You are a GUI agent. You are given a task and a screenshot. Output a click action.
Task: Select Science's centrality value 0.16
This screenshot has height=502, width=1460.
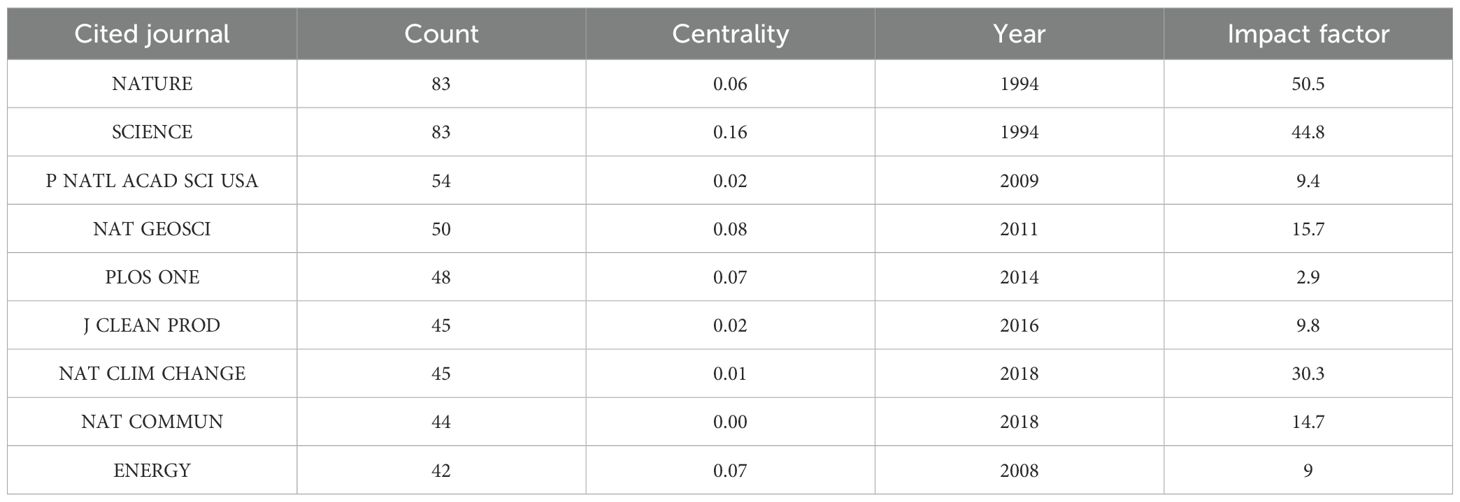(730, 132)
